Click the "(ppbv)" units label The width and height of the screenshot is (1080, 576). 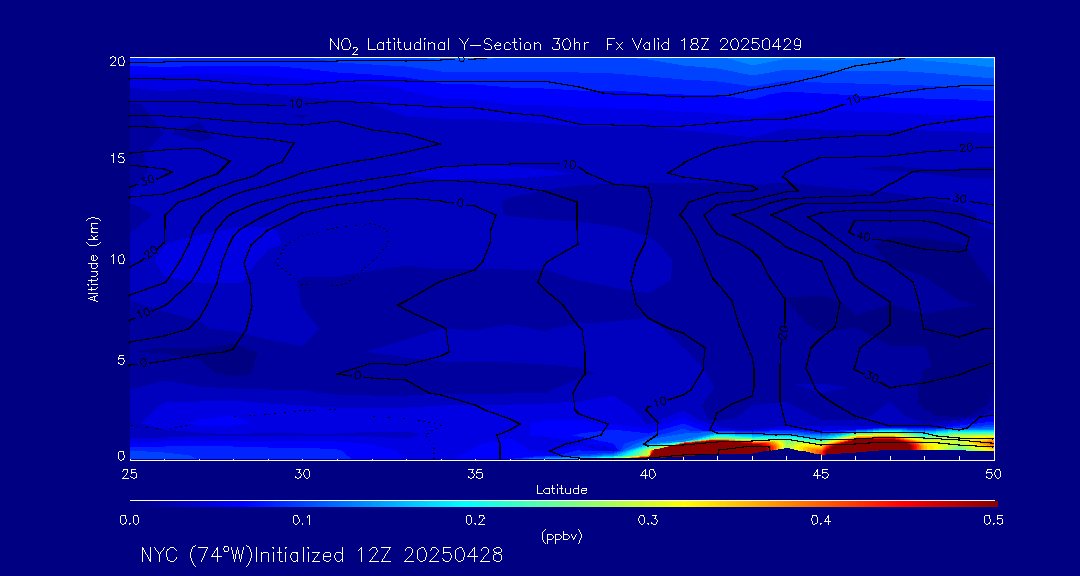562,537
